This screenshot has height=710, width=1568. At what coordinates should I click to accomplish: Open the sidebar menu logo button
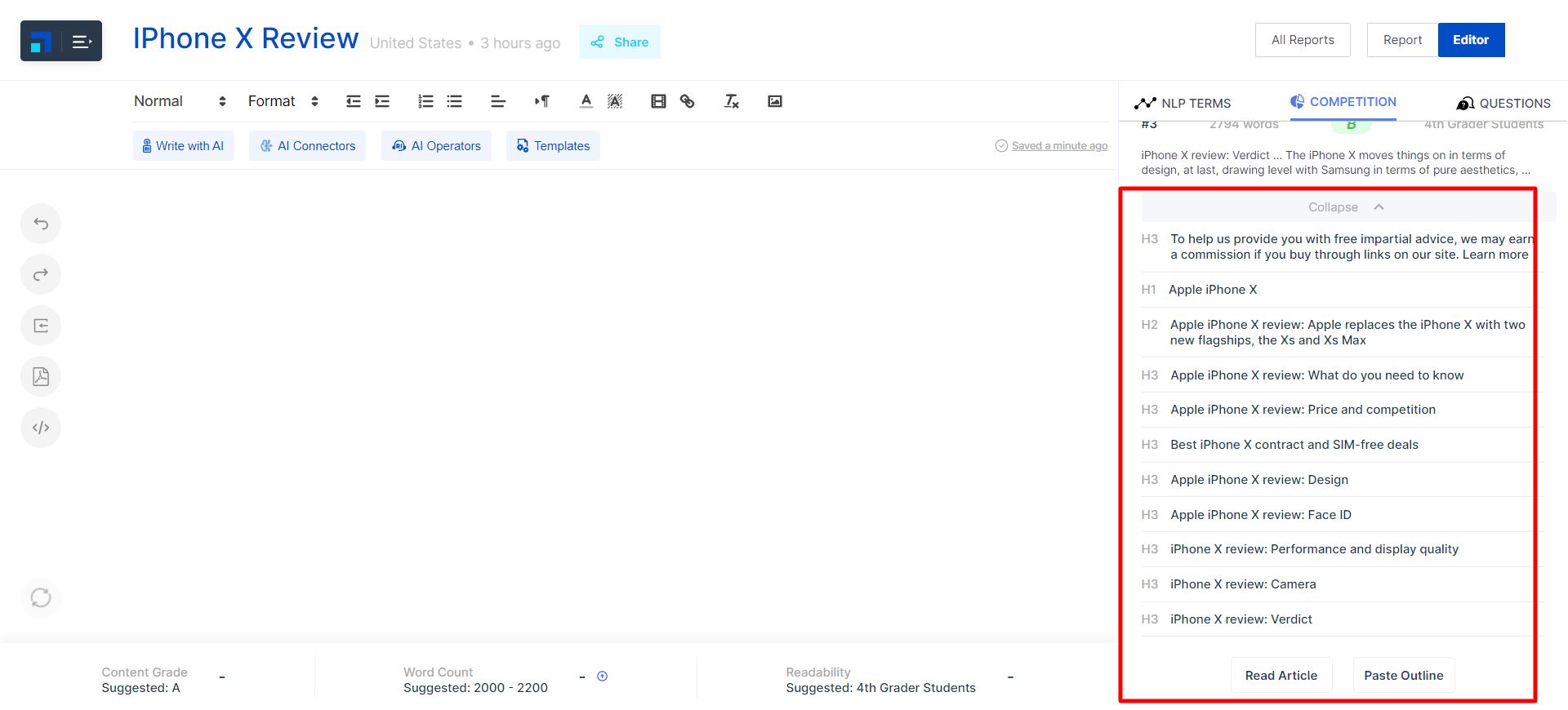click(61, 41)
